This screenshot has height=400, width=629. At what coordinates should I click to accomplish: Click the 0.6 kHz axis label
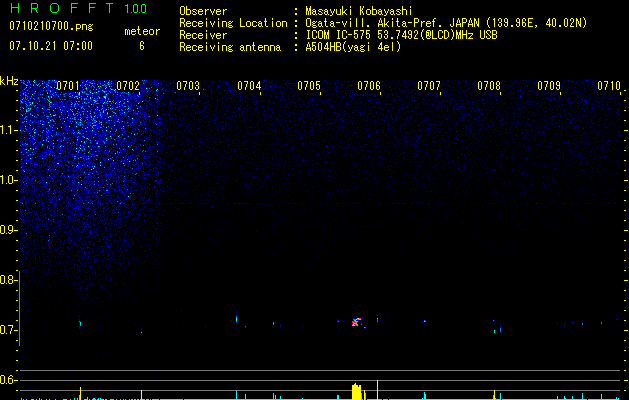[x=9, y=380]
